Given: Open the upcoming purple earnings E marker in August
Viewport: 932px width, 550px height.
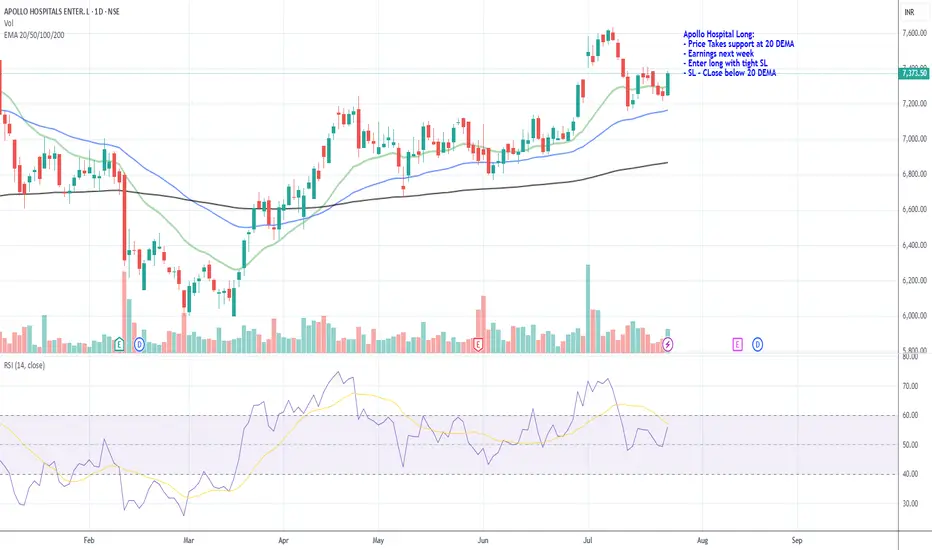Looking at the screenshot, I should coord(737,344).
